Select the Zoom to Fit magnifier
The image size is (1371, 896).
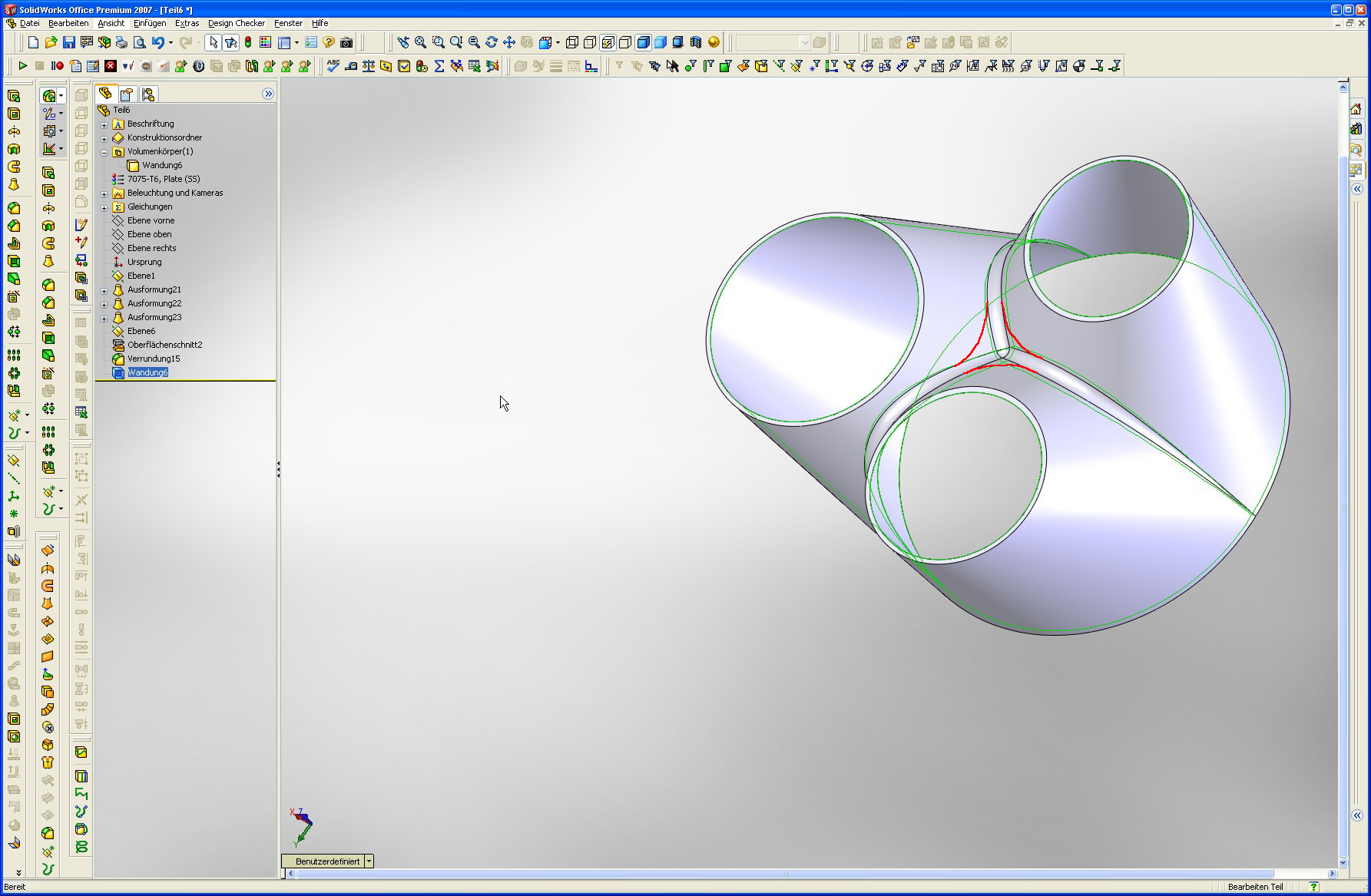420,42
